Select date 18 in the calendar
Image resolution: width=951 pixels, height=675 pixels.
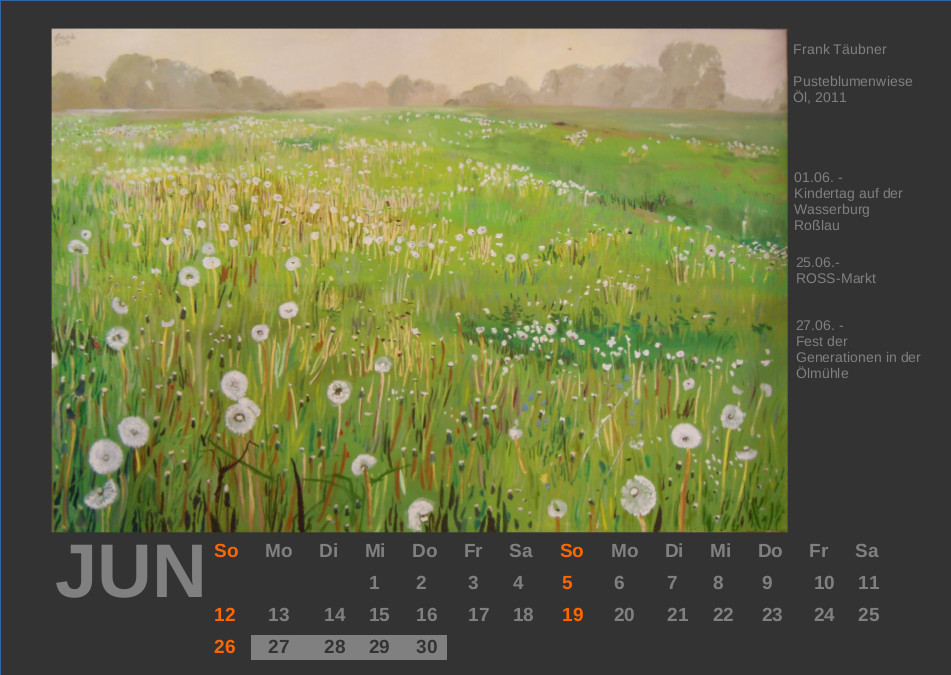(523, 615)
